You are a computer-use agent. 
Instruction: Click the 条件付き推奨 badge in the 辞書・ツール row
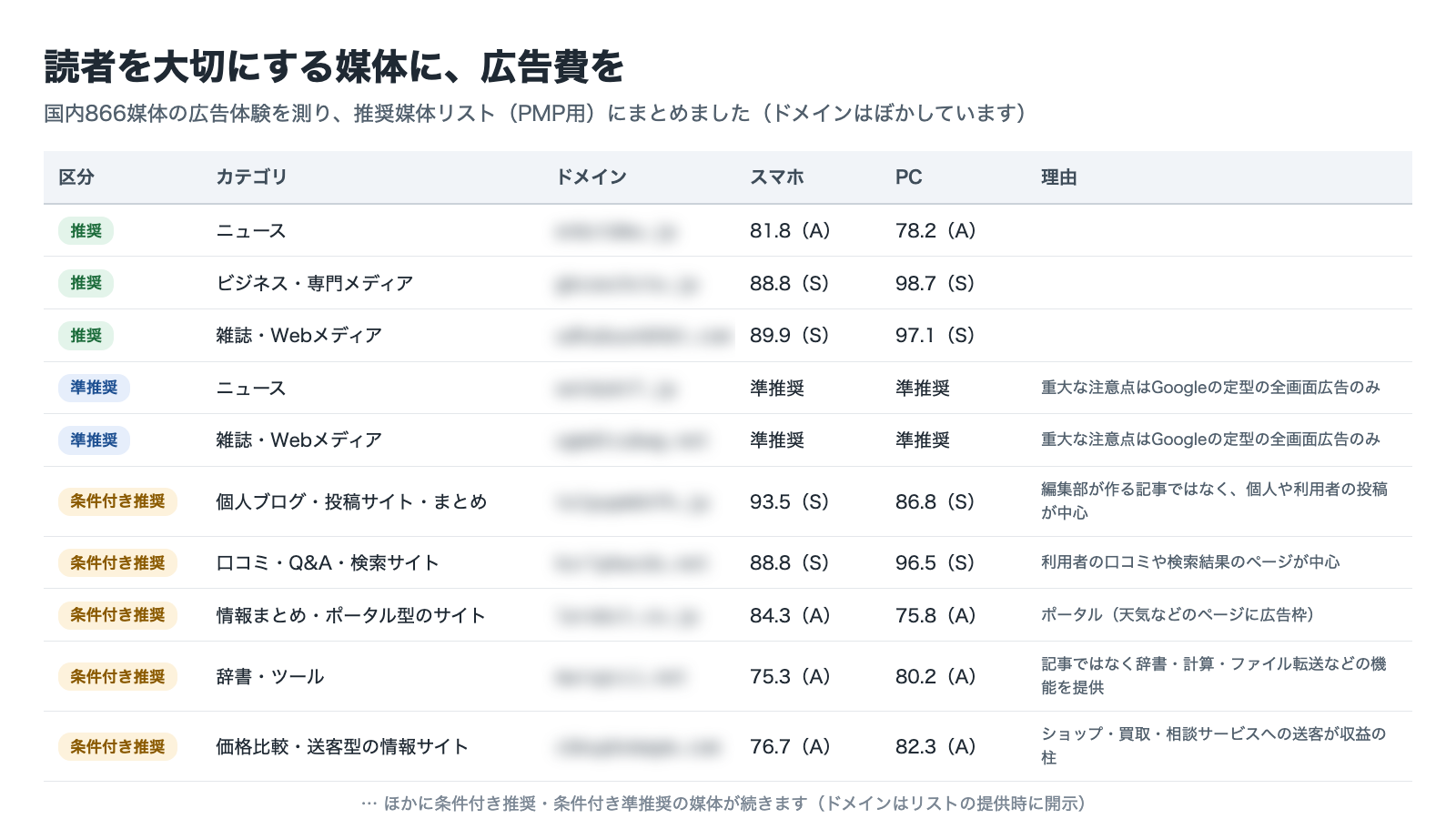pos(118,677)
